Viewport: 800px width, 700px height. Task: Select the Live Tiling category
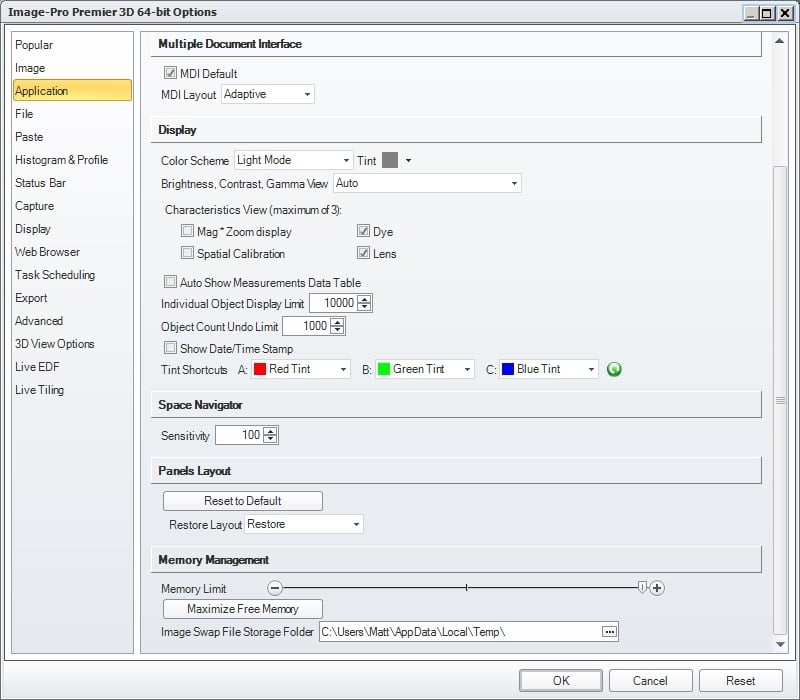72,389
